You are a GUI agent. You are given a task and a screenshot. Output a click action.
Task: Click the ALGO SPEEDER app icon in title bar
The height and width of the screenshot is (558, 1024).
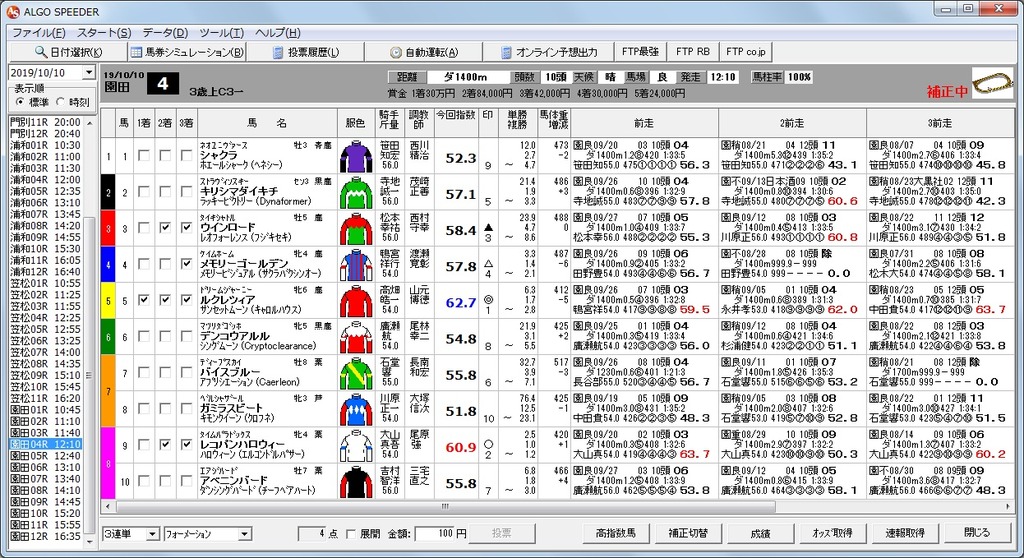[x=12, y=11]
